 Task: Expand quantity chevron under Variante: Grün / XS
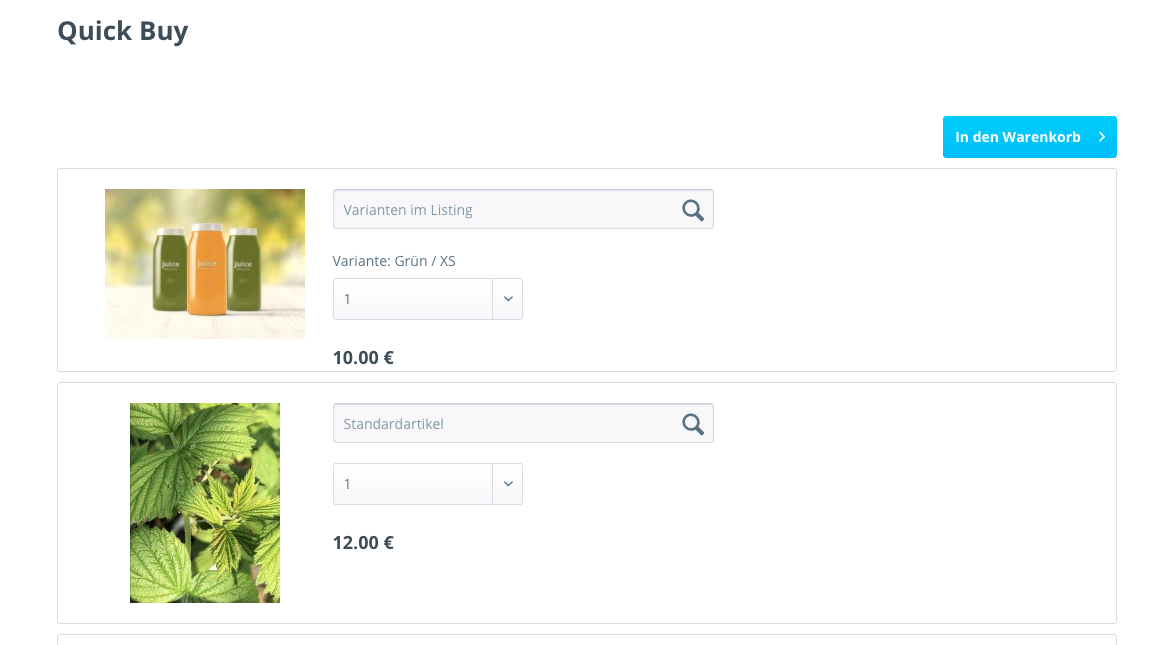point(507,299)
